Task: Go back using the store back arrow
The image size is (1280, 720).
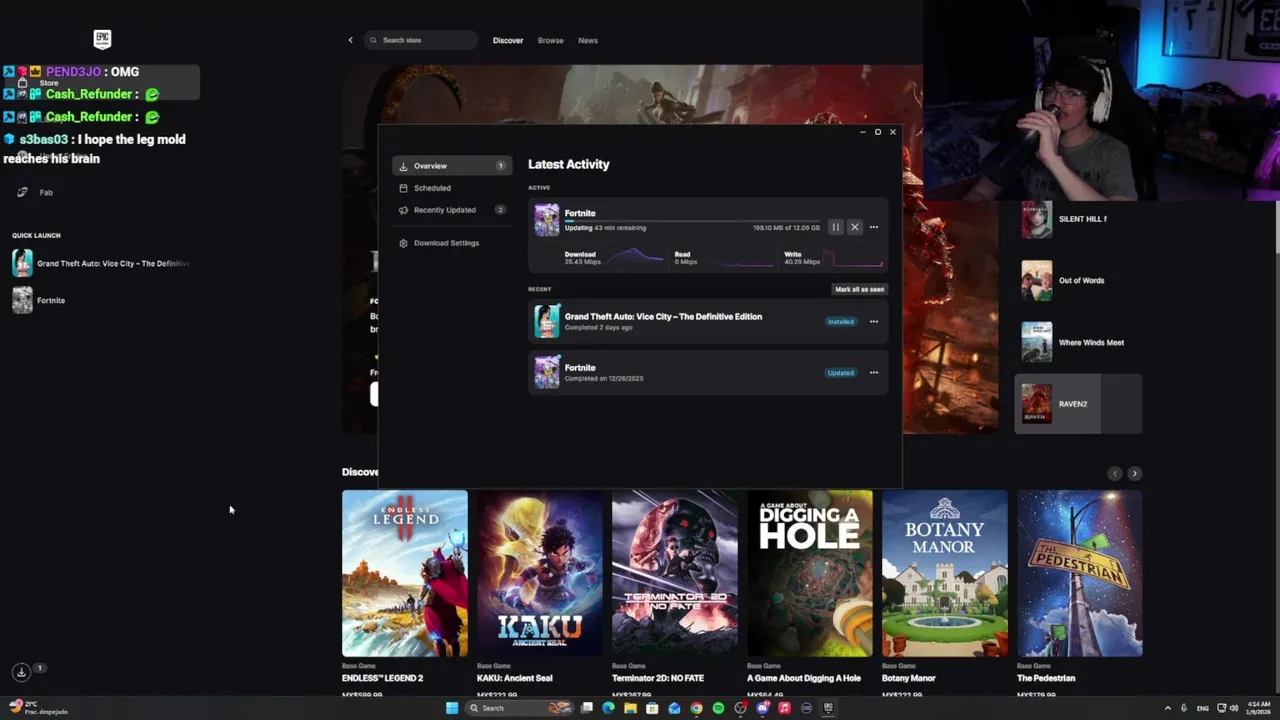Action: coord(350,40)
